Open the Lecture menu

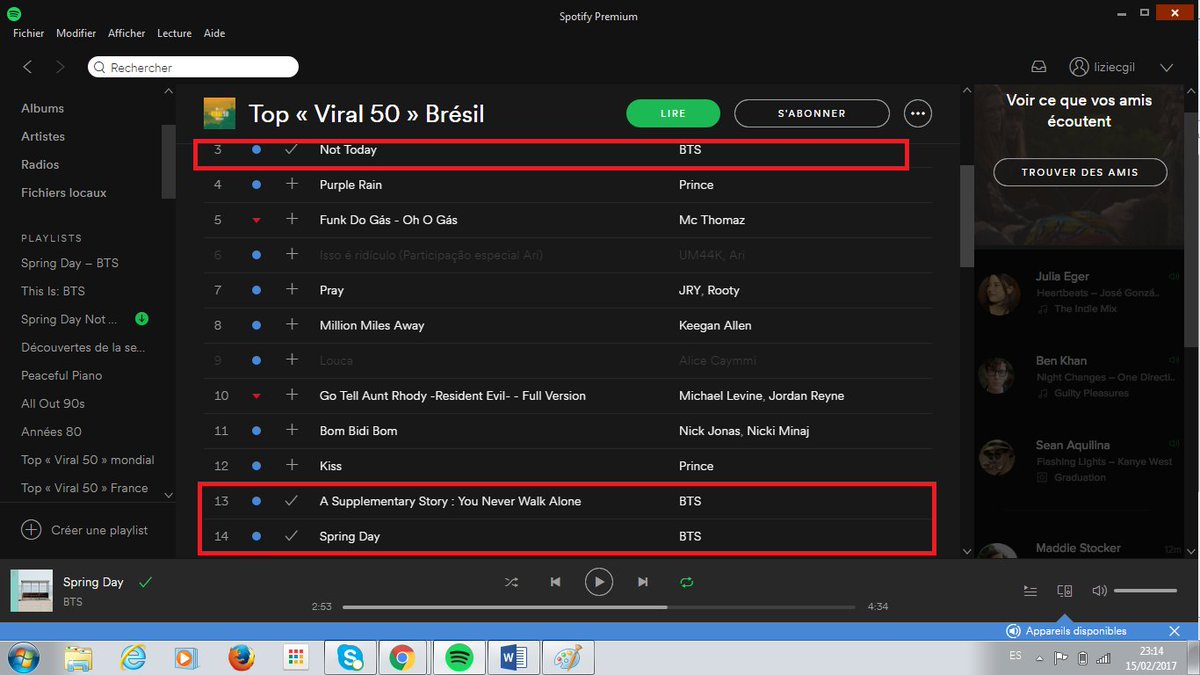[x=174, y=33]
